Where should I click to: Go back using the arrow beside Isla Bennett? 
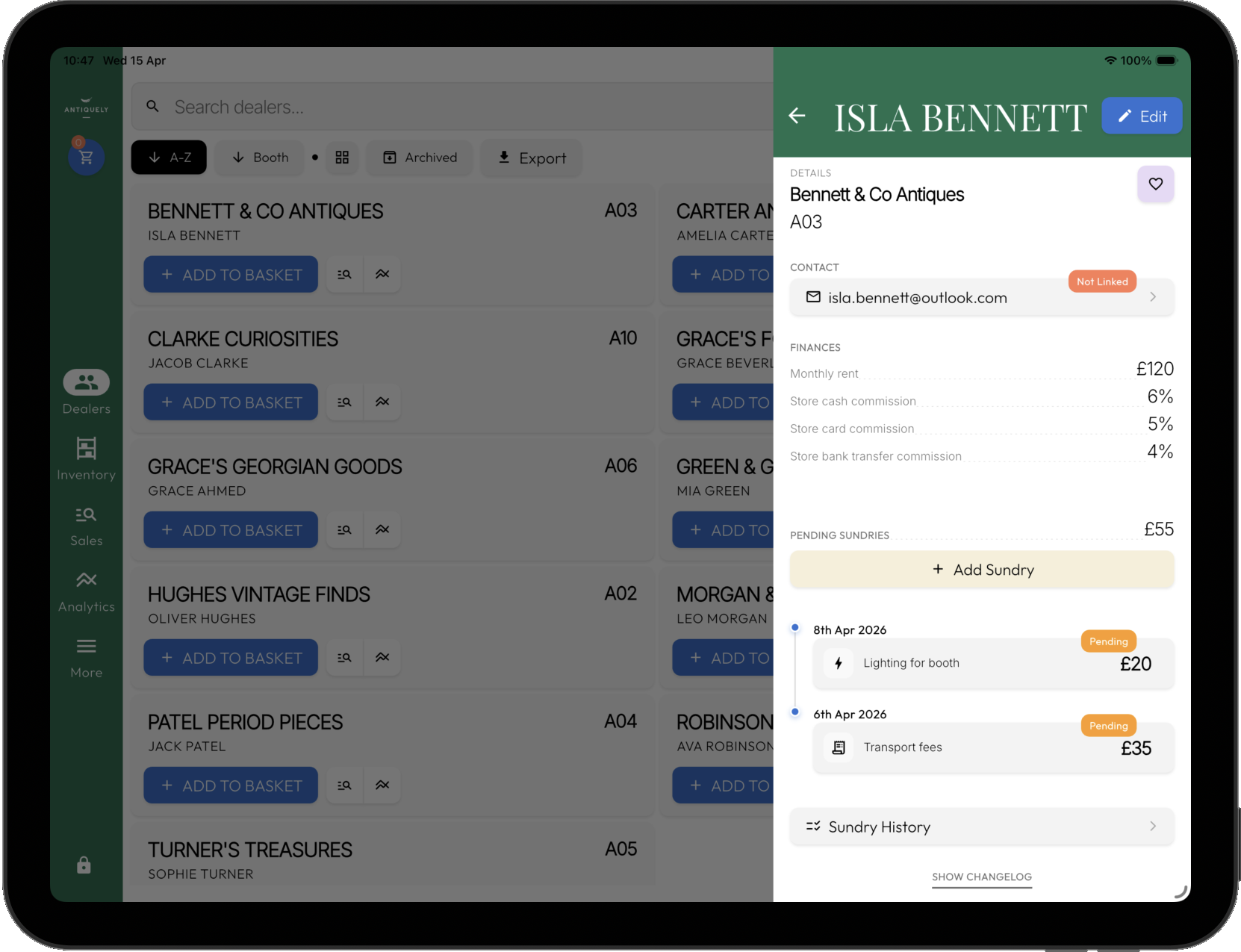click(797, 116)
